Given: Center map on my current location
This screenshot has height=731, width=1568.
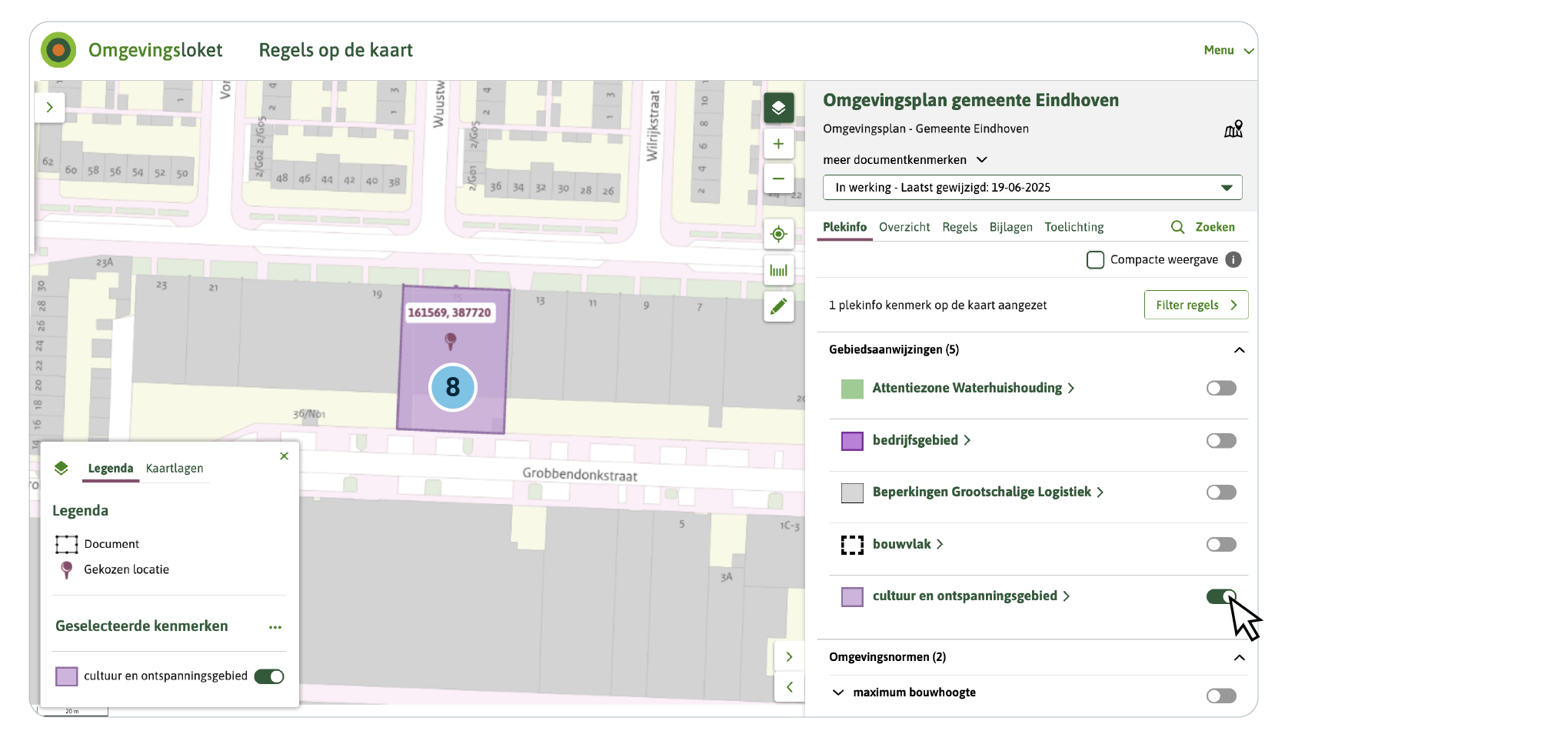Looking at the screenshot, I should (778, 234).
